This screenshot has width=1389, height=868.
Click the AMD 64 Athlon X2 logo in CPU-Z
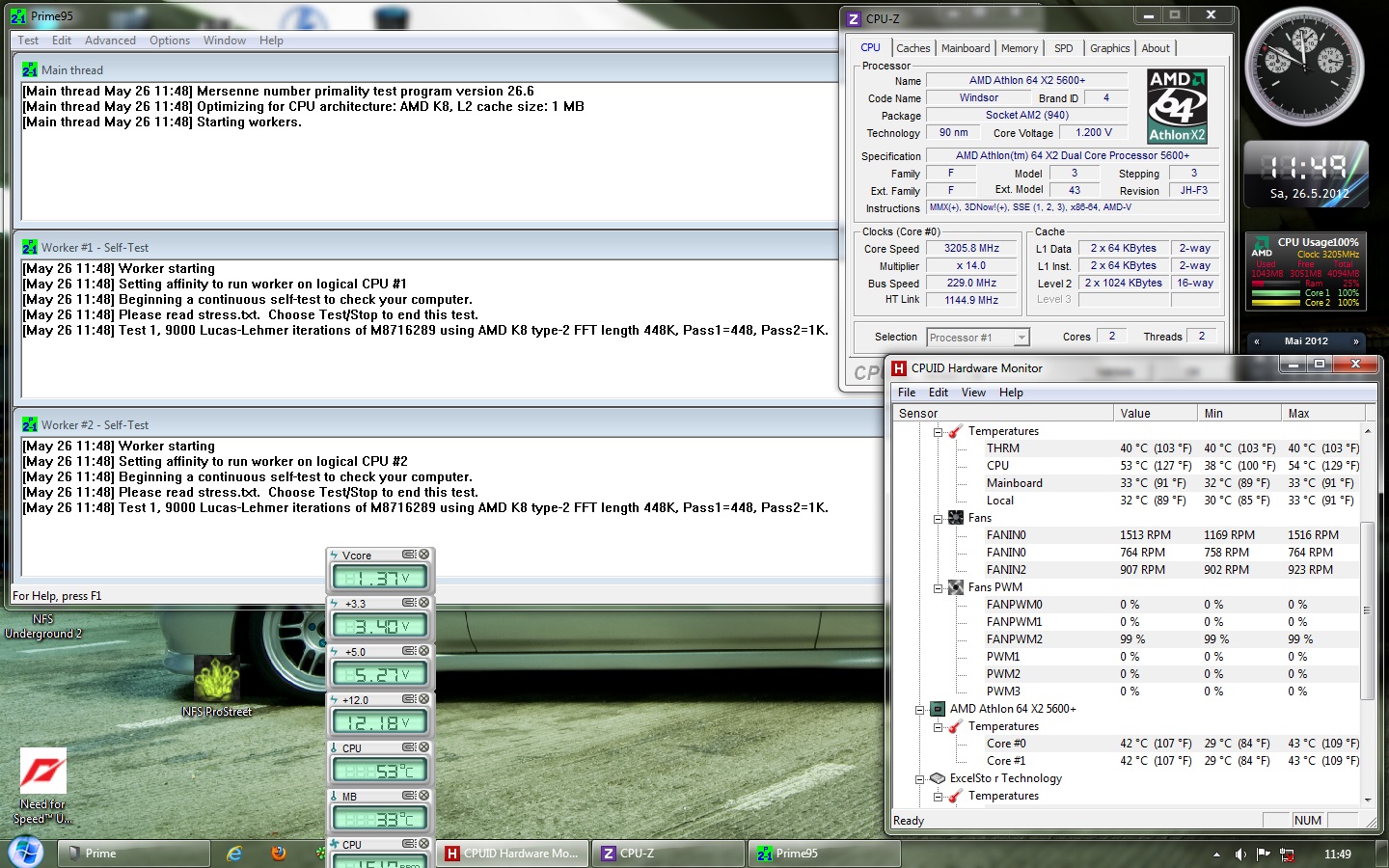click(1177, 106)
